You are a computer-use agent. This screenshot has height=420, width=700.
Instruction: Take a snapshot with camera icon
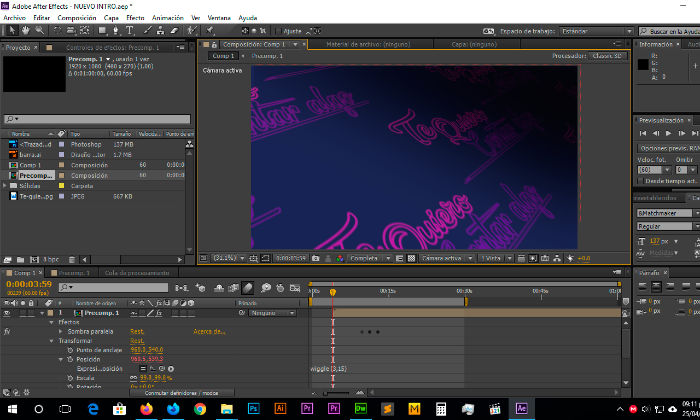click(316, 258)
